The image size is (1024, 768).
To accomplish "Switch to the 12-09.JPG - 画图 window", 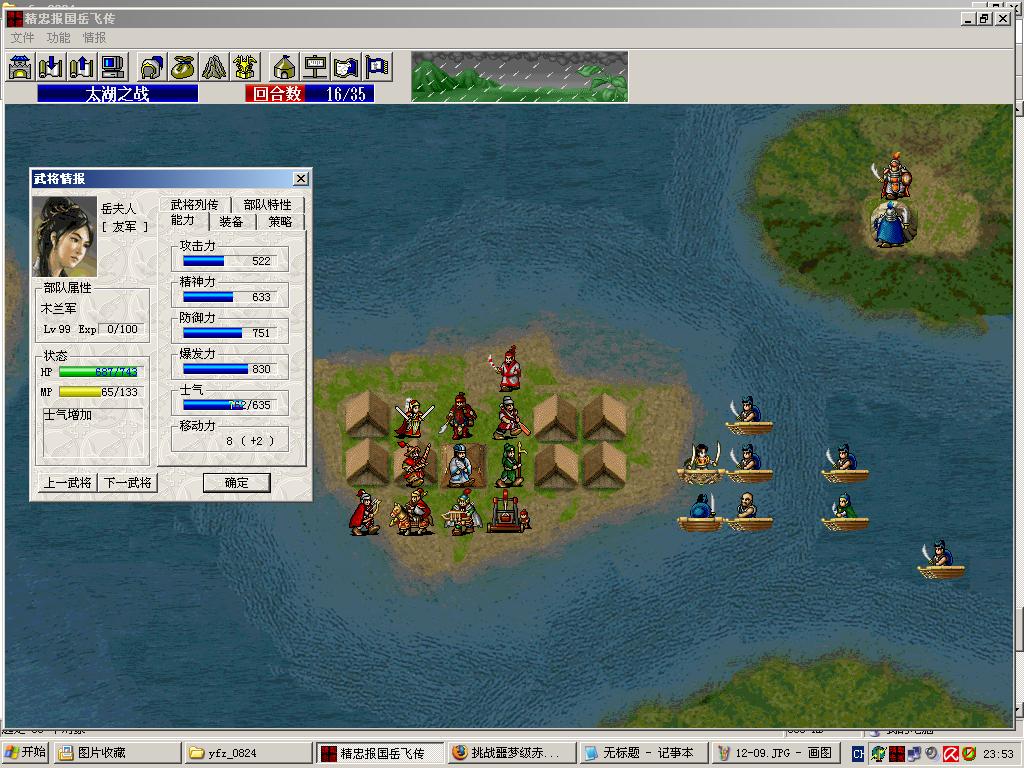I will pos(775,752).
